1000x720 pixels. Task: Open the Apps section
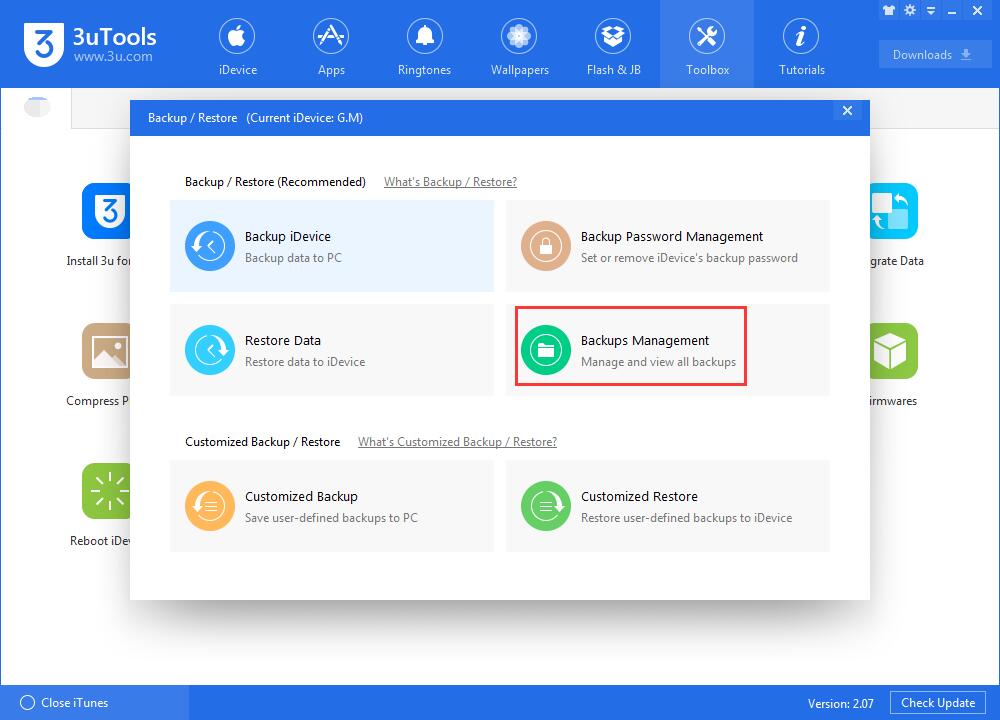331,45
